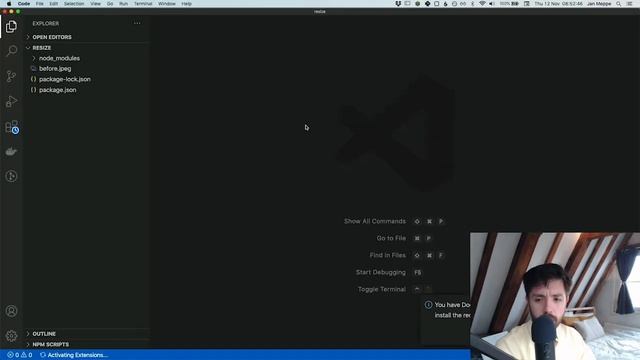Click the Find in Files hint
The image size is (640, 360).
(387, 255)
